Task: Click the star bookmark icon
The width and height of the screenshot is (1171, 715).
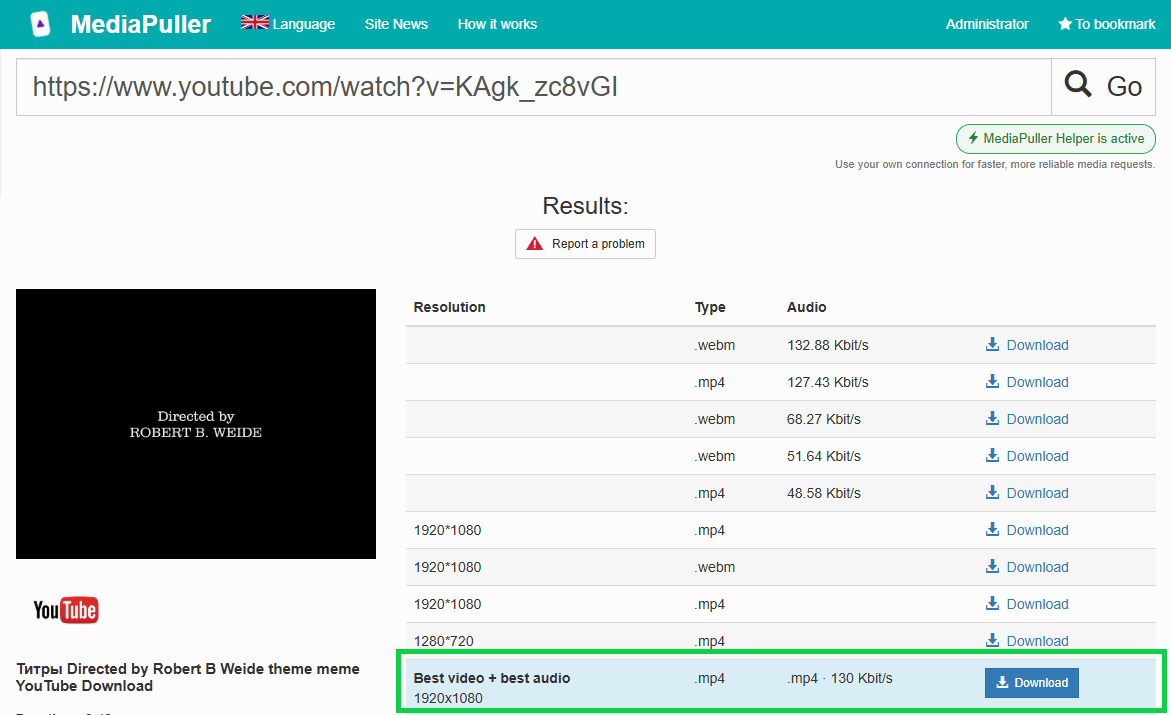Action: point(1065,24)
